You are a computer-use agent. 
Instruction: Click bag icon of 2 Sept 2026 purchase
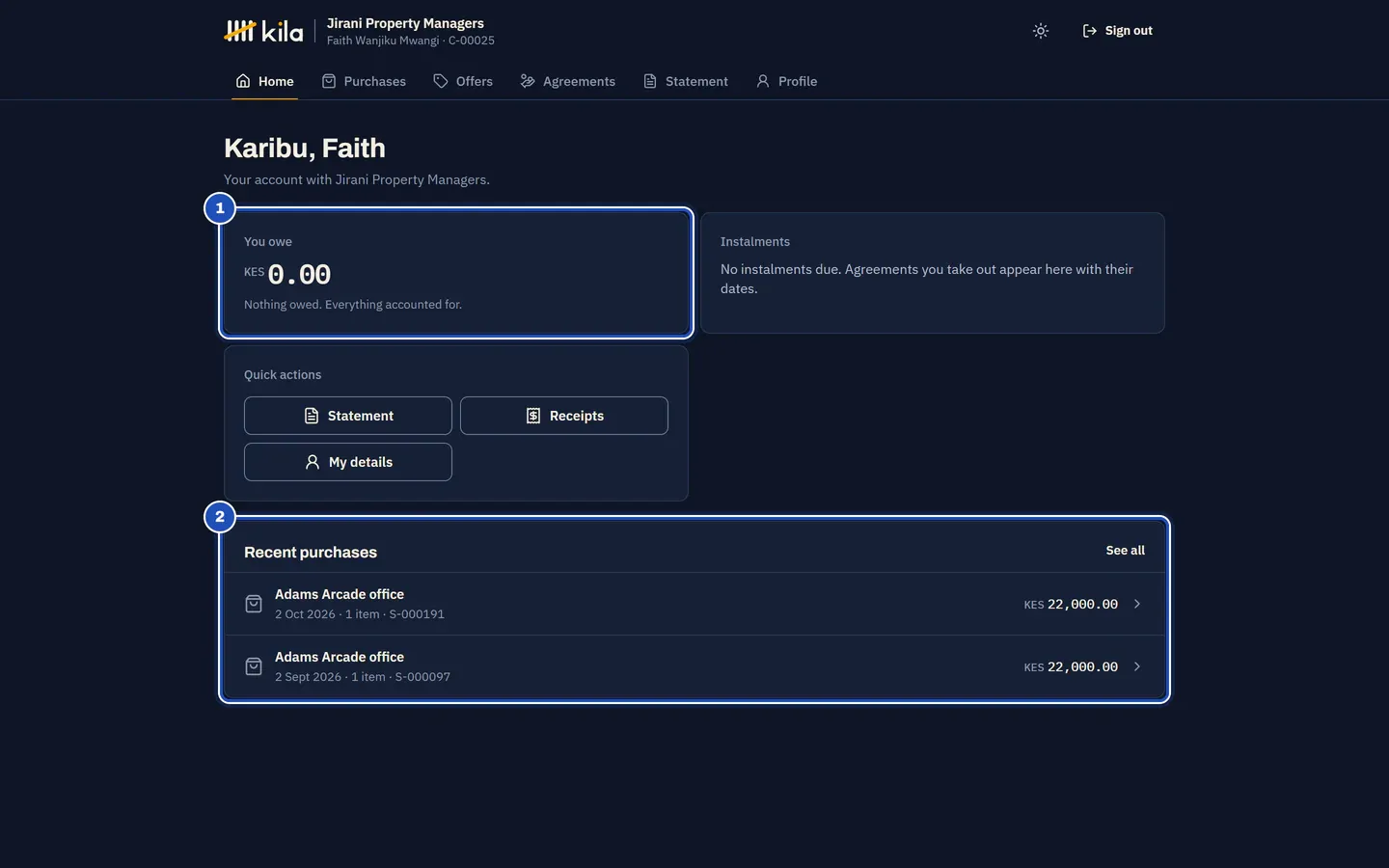(254, 666)
